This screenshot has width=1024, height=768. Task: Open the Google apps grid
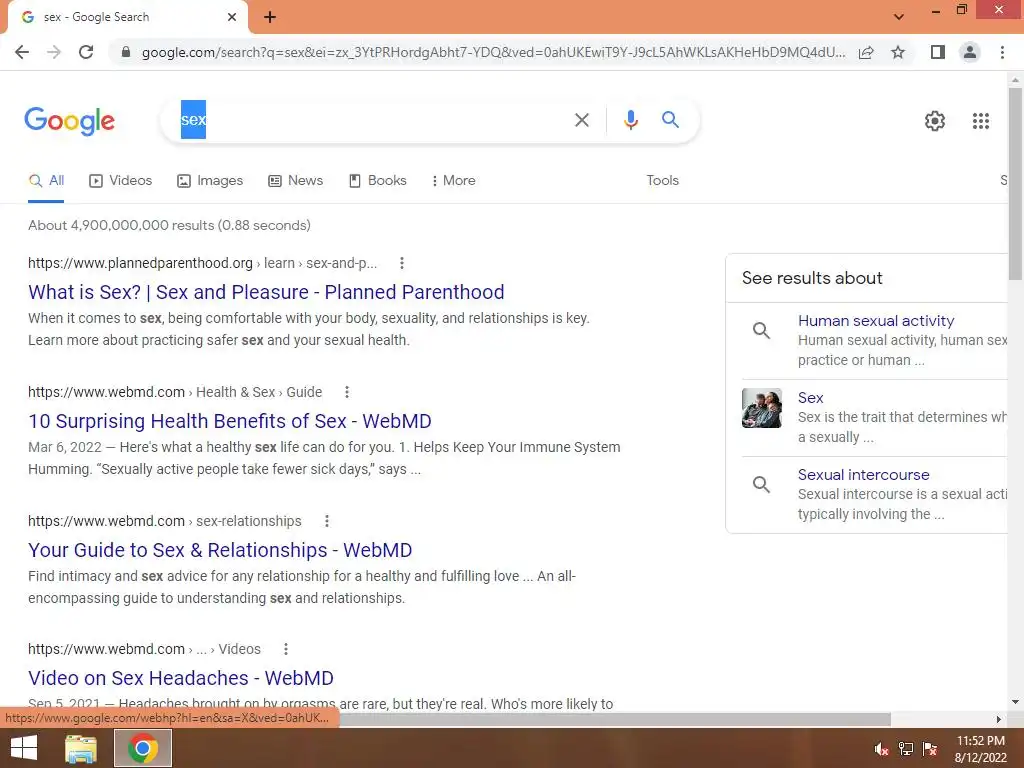pyautogui.click(x=980, y=121)
